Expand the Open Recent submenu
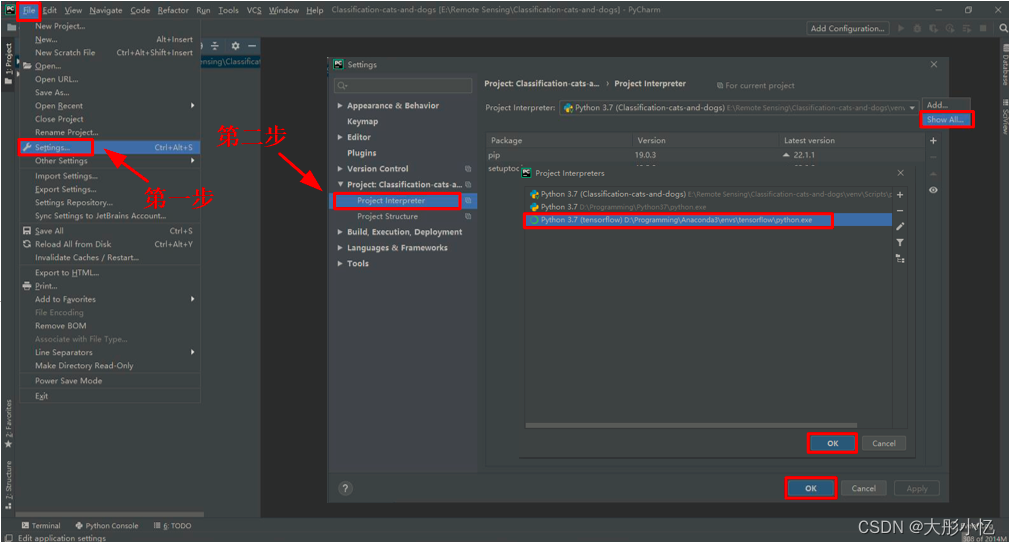Screen dimensions: 1011x546 (x=110, y=106)
